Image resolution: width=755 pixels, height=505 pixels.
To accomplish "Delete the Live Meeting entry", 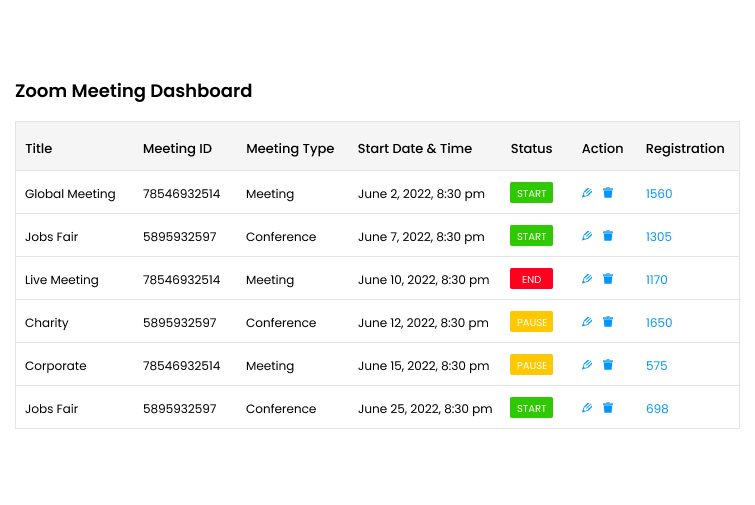I will click(x=608, y=279).
